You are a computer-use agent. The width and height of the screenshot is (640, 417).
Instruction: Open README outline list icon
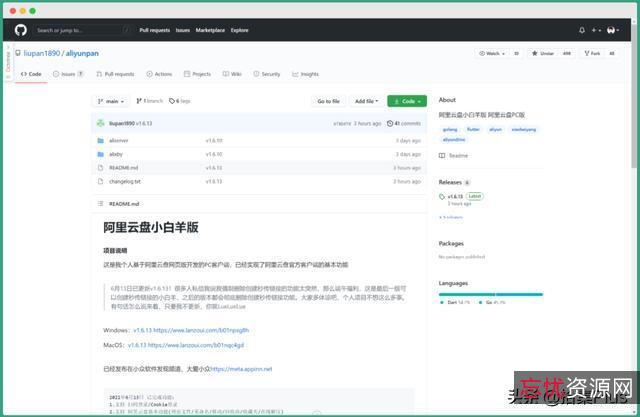100,204
